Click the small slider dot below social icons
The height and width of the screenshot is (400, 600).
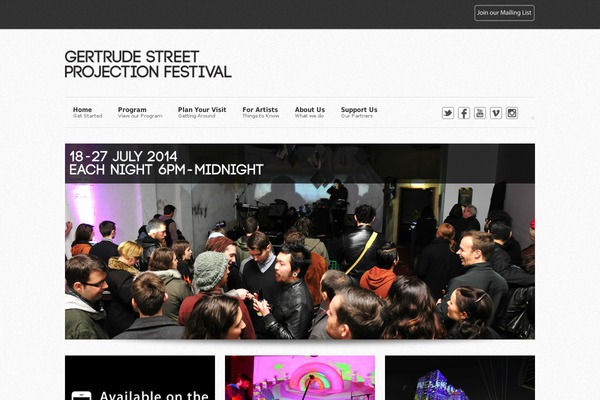pos(533,118)
